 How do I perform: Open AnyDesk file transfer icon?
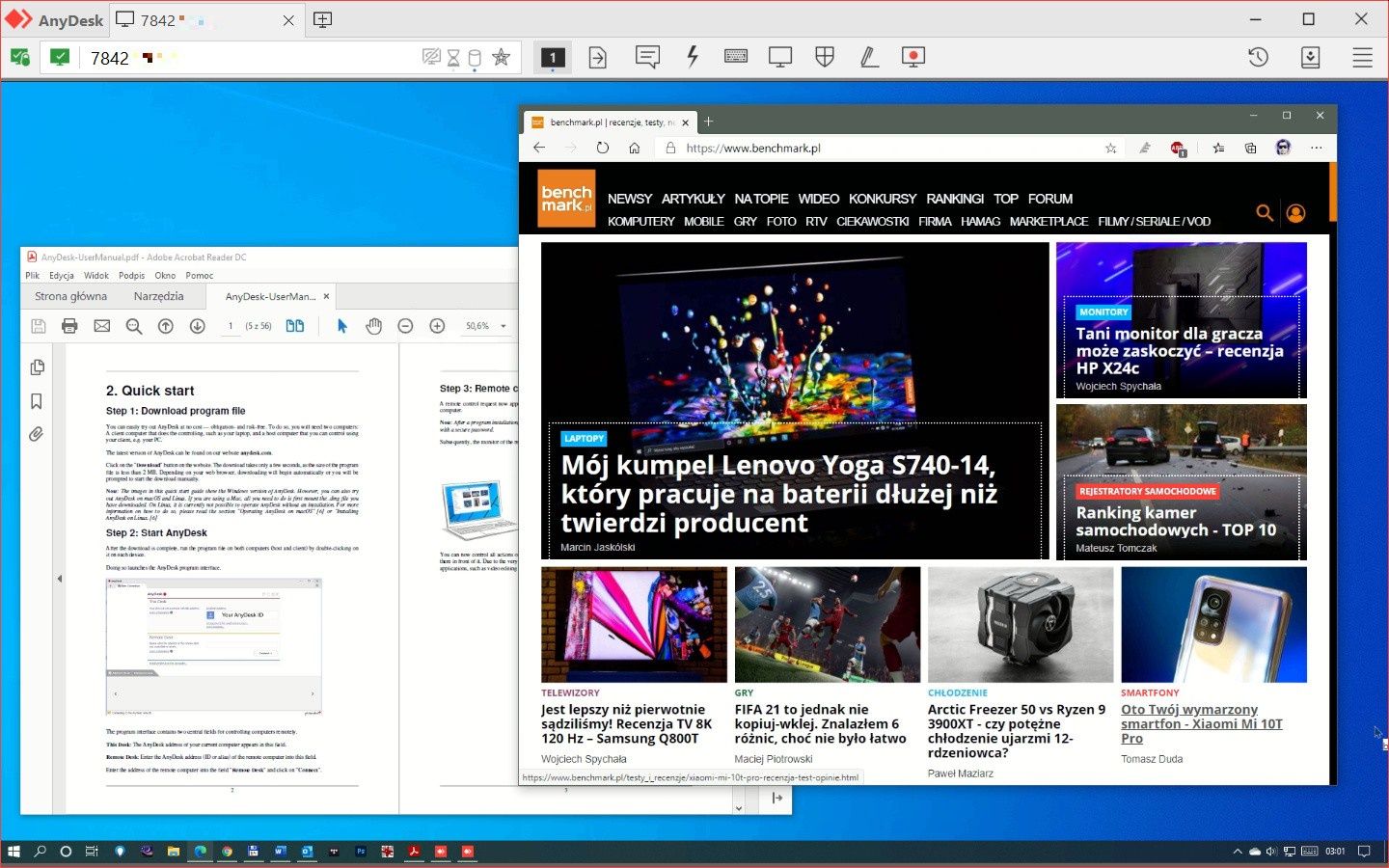pyautogui.click(x=598, y=58)
